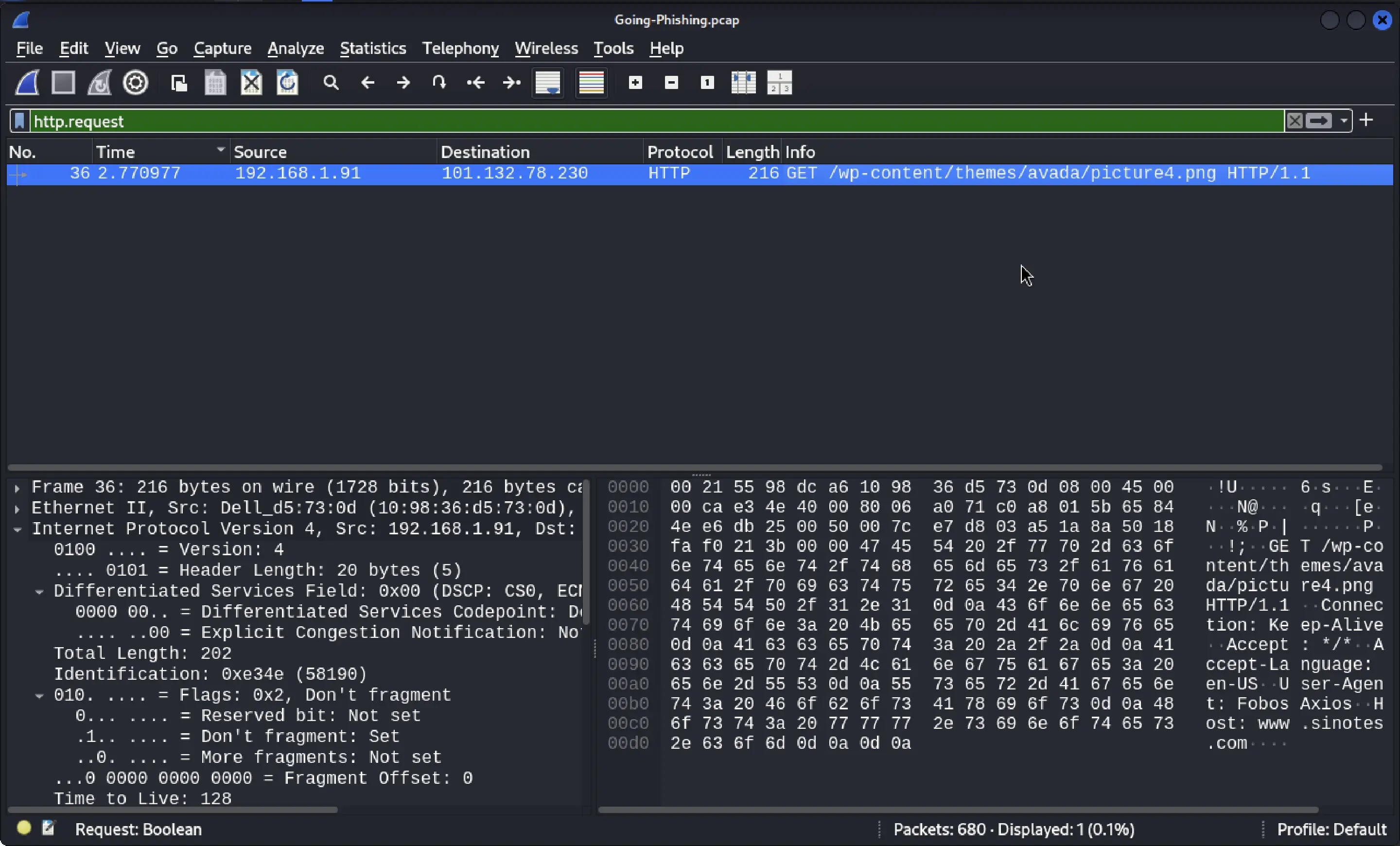This screenshot has height=846, width=1400.
Task: Collapse Internet Protocol Version 4 node
Action: pyautogui.click(x=17, y=529)
